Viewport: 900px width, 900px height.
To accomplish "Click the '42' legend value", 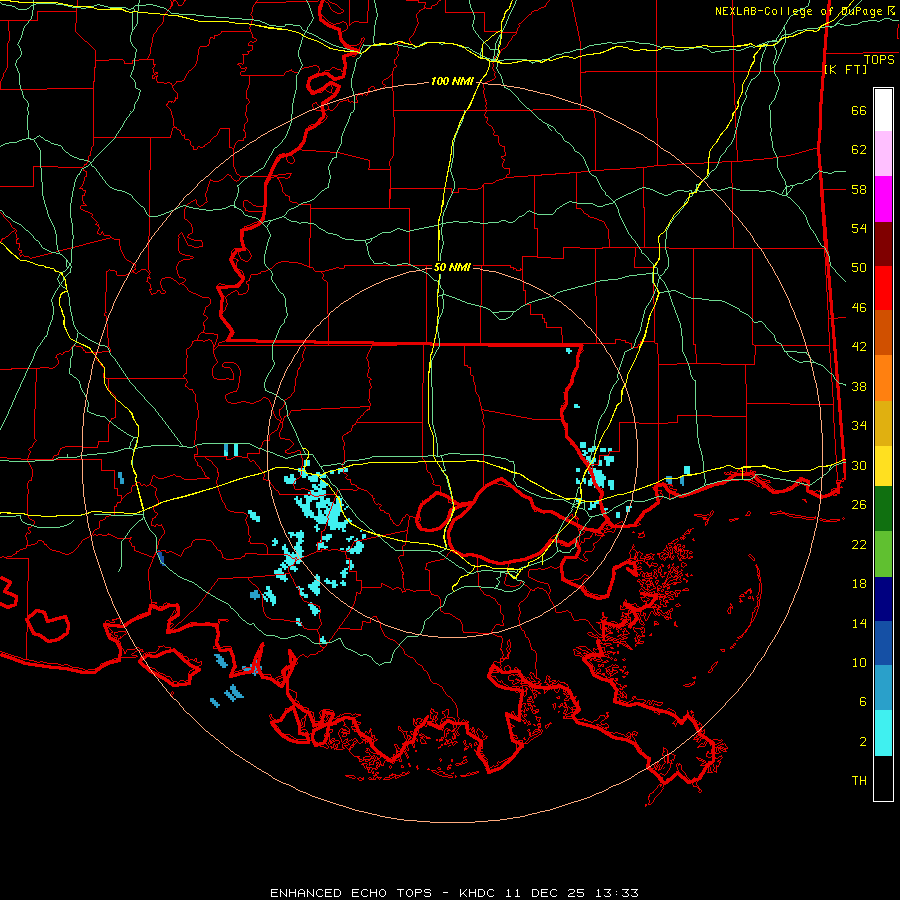I will [x=859, y=347].
